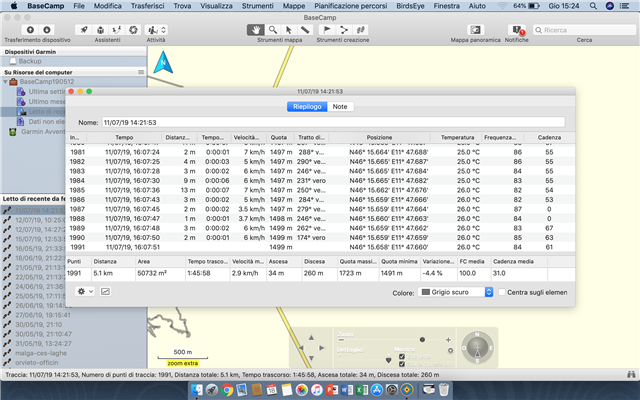Click the send to device upload arrow
The height and width of the screenshot is (400, 640).
pyautogui.click(x=30, y=30)
